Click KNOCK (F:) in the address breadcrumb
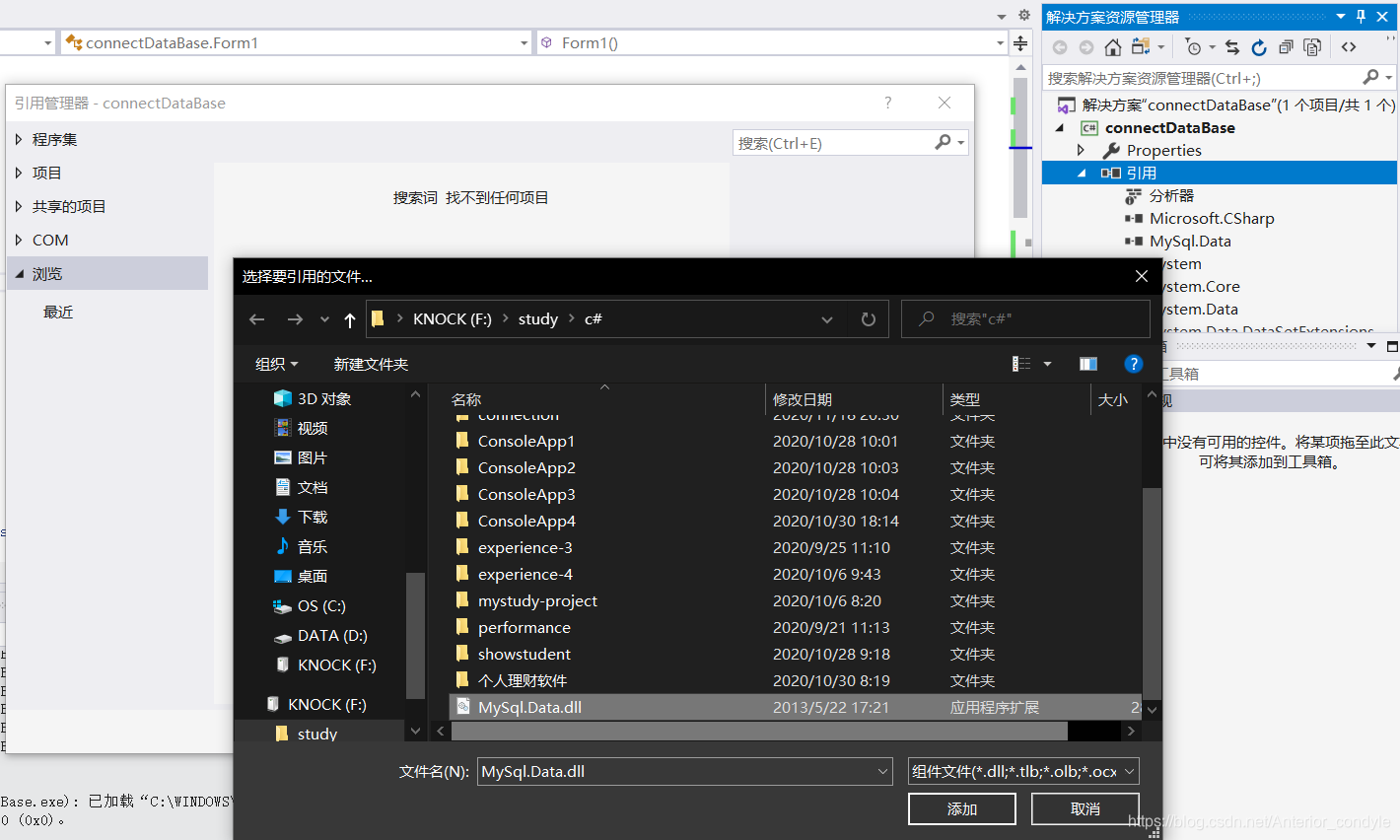The width and height of the screenshot is (1400, 840). (x=453, y=319)
